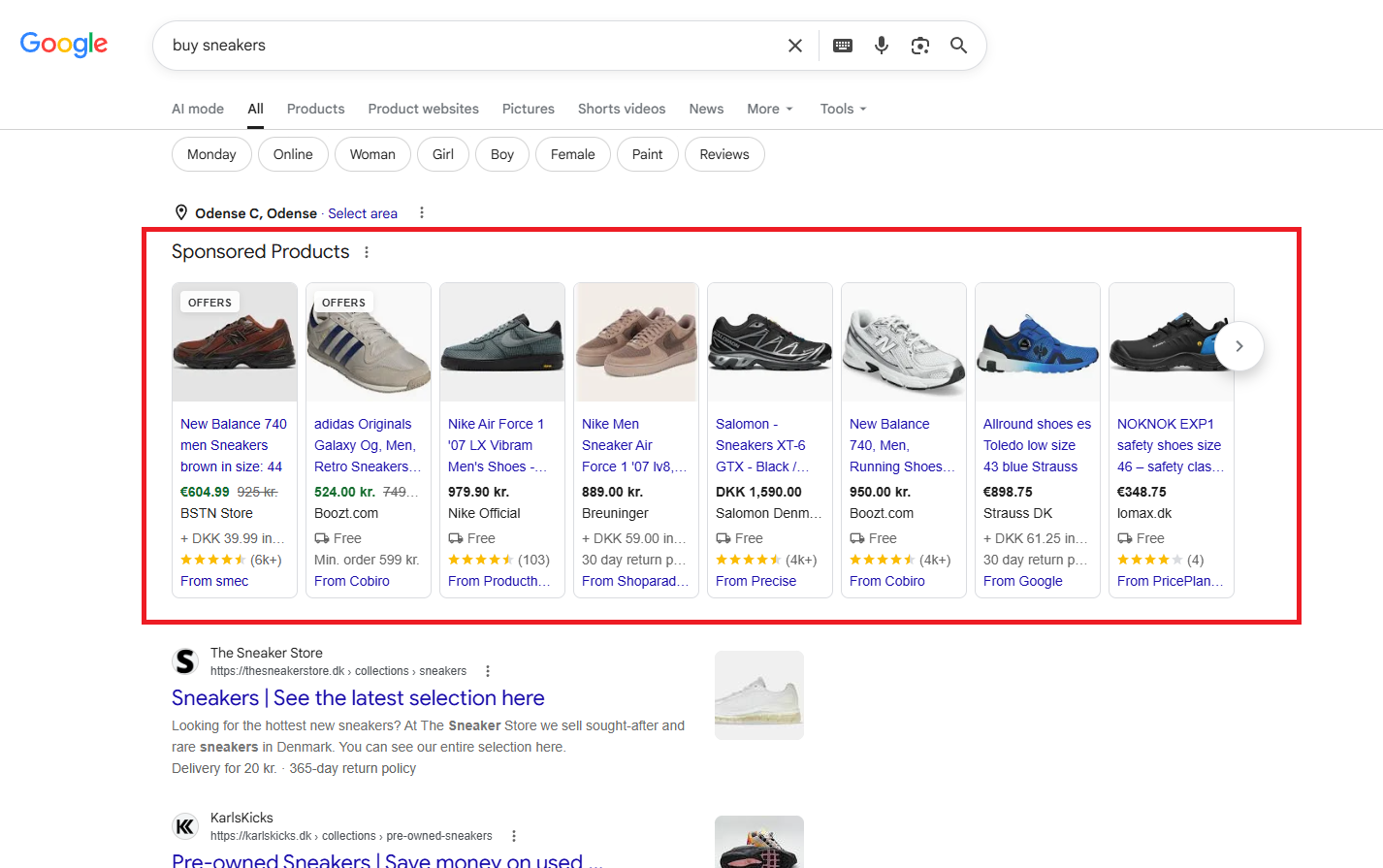The height and width of the screenshot is (868, 1383).
Task: Click the Google logo
Action: (x=64, y=45)
